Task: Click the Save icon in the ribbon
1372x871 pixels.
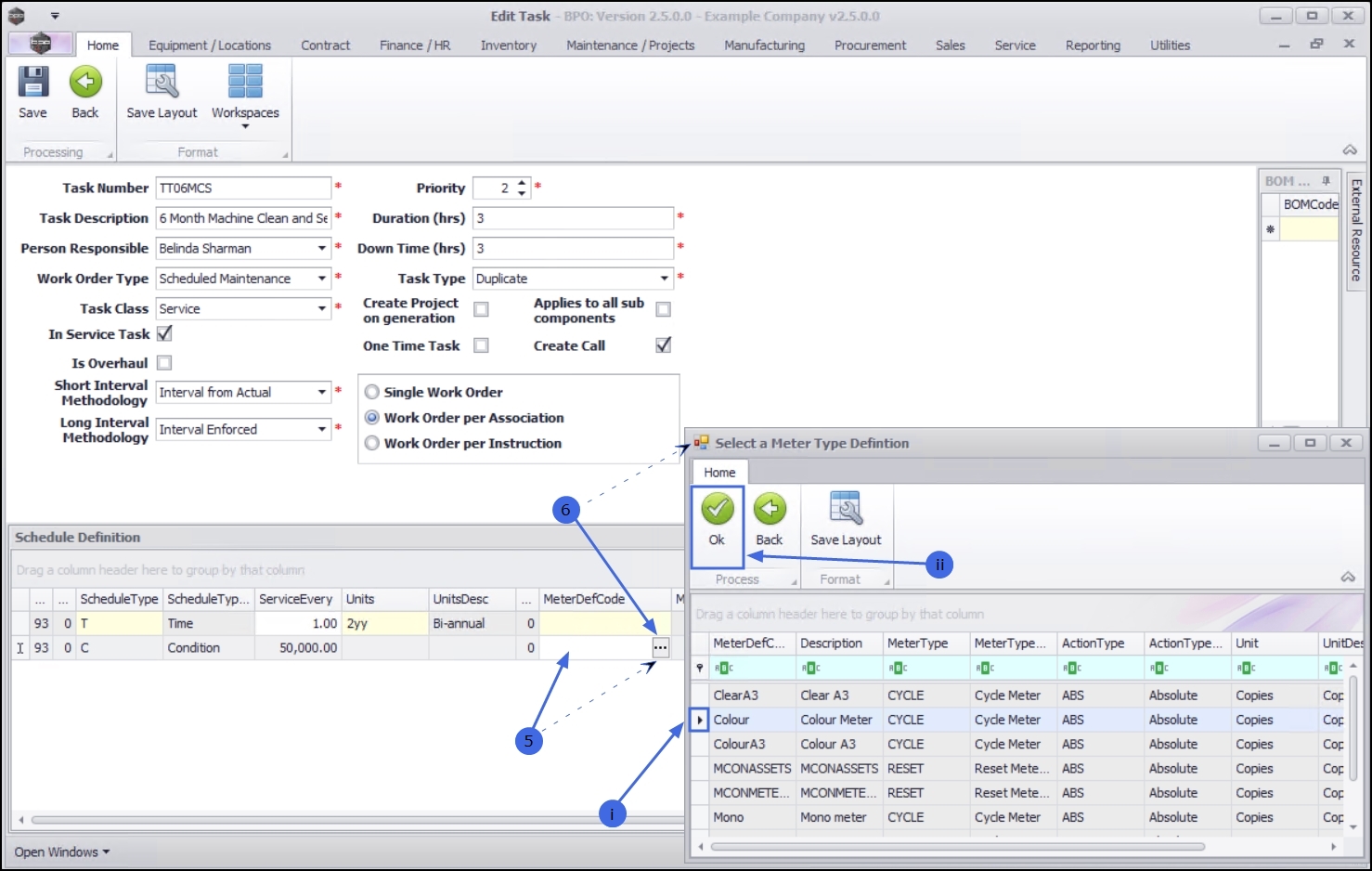Action: (x=33, y=82)
